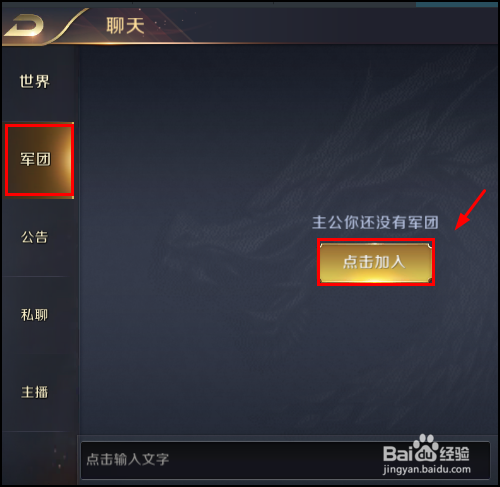Image resolution: width=500 pixels, height=487 pixels.
Task: Click the red arrow annotation
Action: (x=471, y=209)
